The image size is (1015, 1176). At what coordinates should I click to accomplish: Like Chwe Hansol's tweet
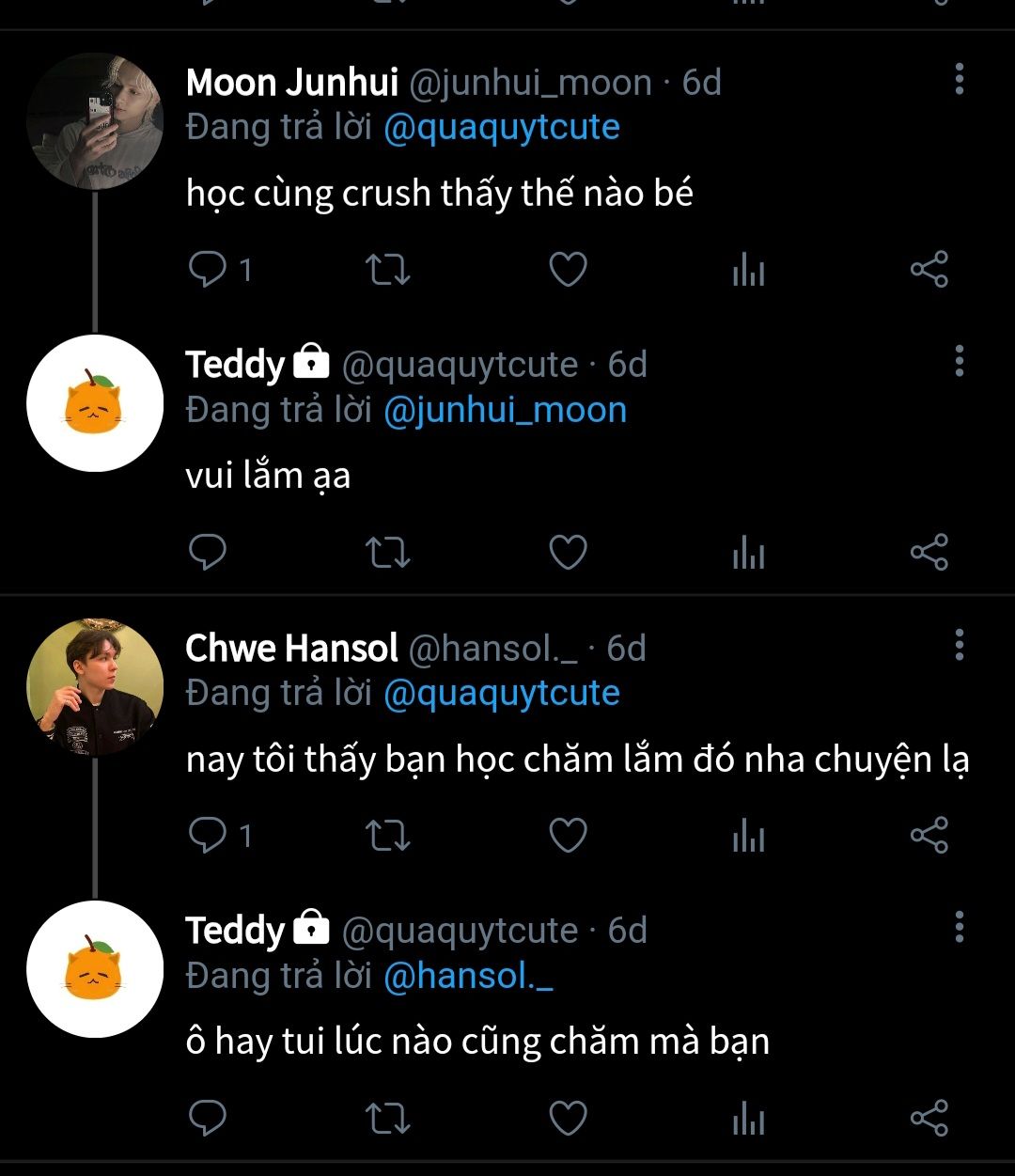568,835
